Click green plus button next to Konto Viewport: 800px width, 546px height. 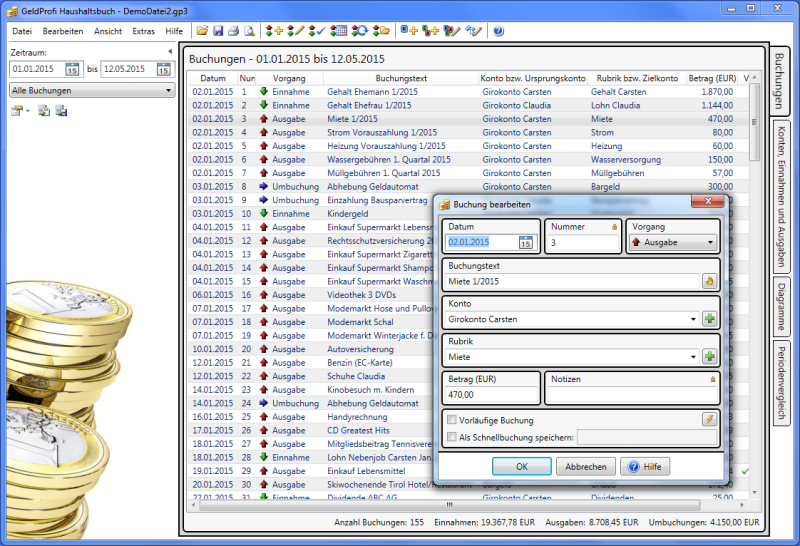[710, 319]
